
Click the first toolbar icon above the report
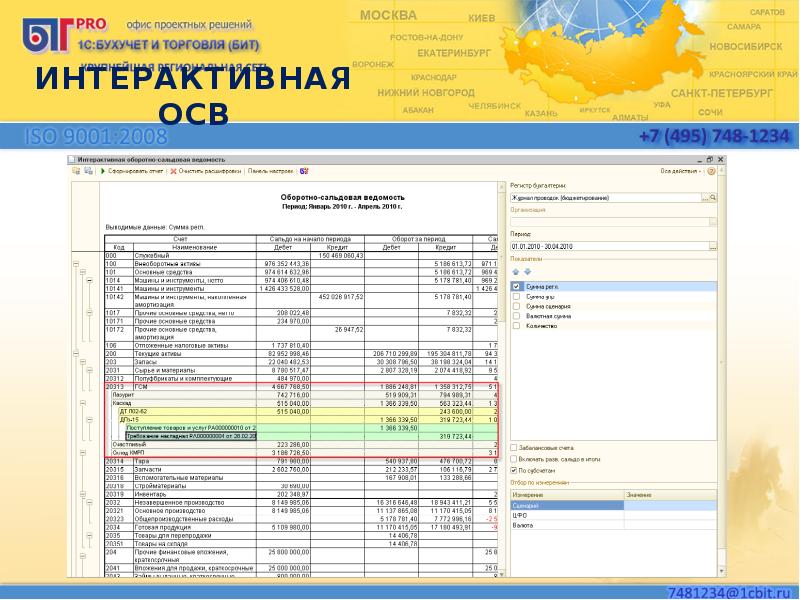pos(73,172)
